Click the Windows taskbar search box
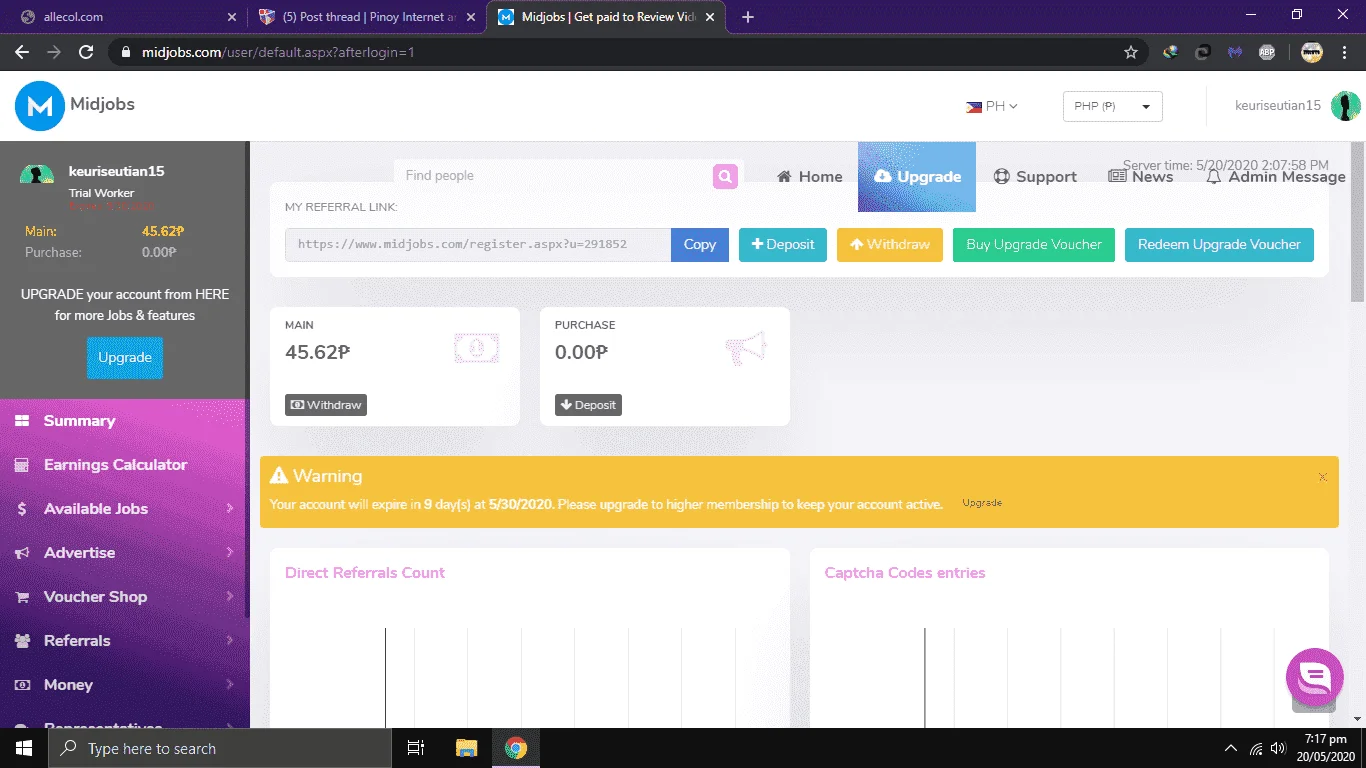1366x768 pixels. pyautogui.click(x=219, y=748)
